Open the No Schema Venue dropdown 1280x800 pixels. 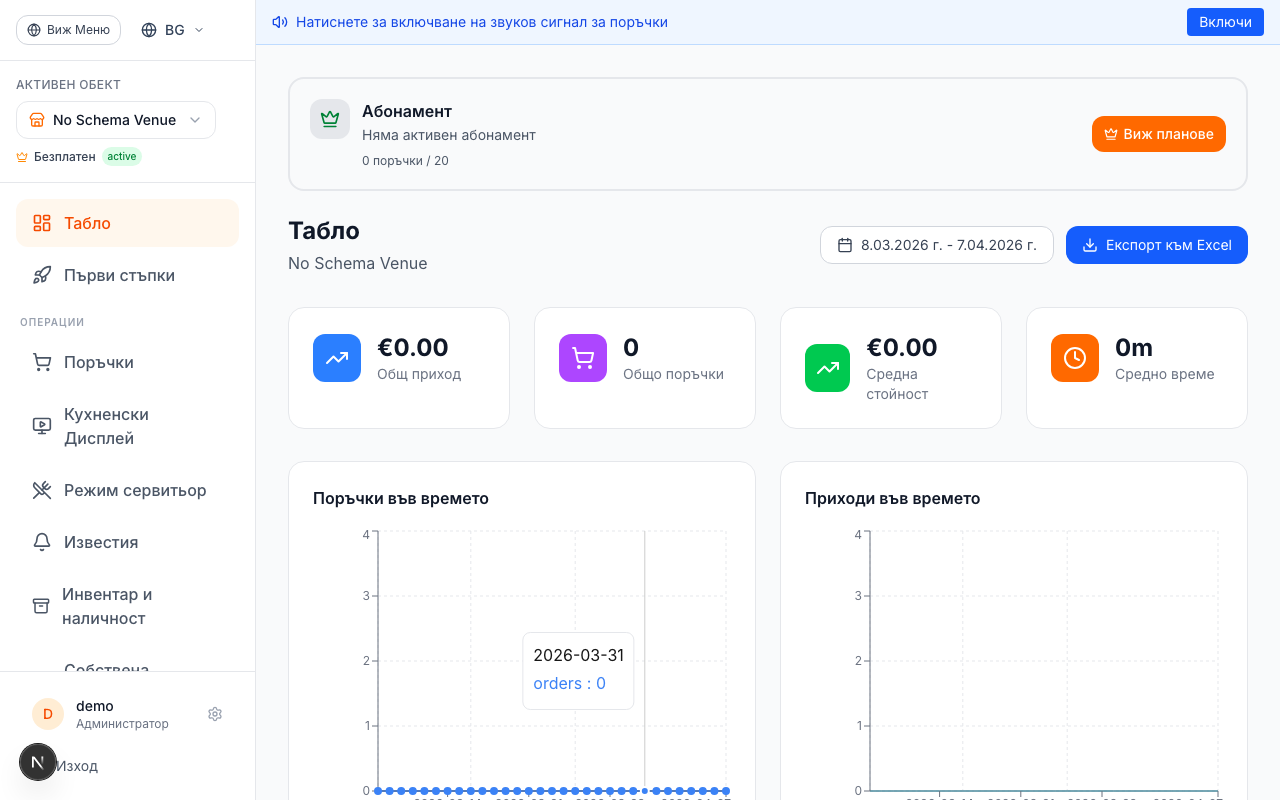click(116, 120)
